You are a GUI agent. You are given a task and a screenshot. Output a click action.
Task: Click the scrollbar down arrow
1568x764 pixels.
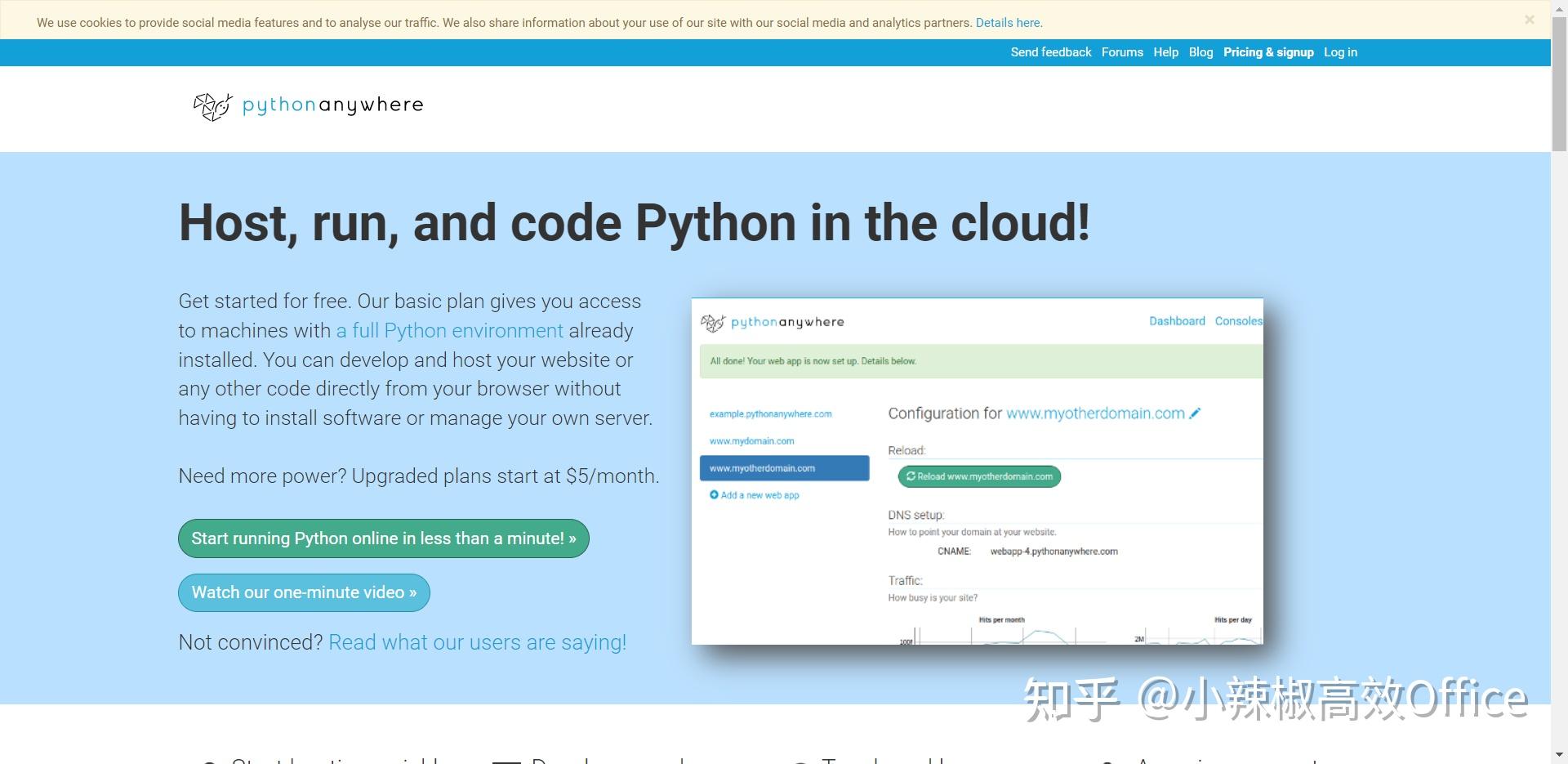click(1559, 756)
